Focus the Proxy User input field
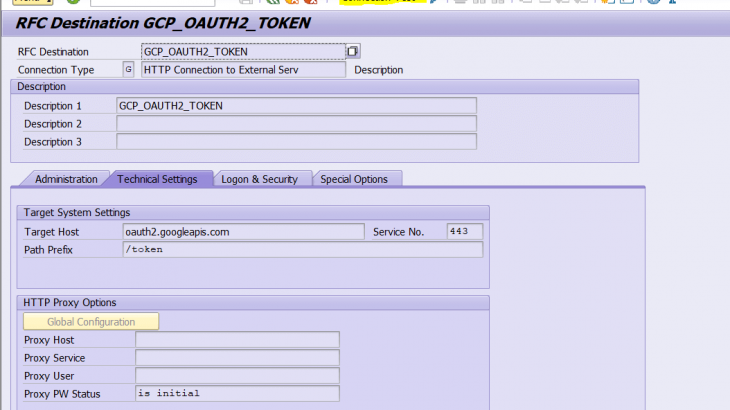The height and width of the screenshot is (410, 730). point(237,376)
